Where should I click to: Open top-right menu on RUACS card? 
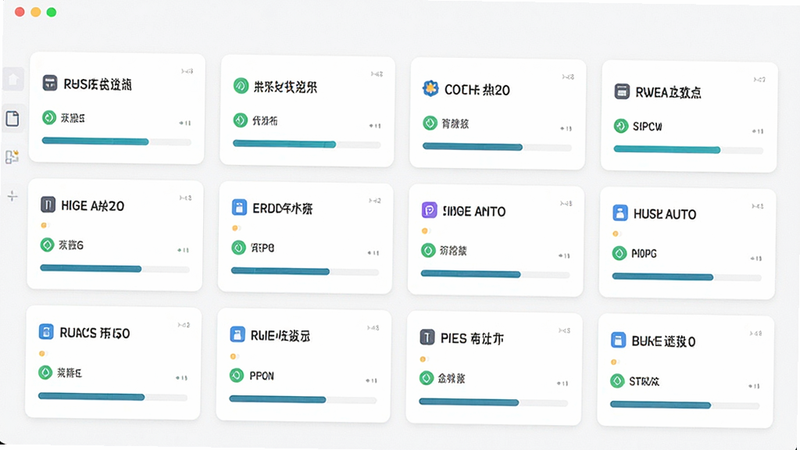pos(184,325)
